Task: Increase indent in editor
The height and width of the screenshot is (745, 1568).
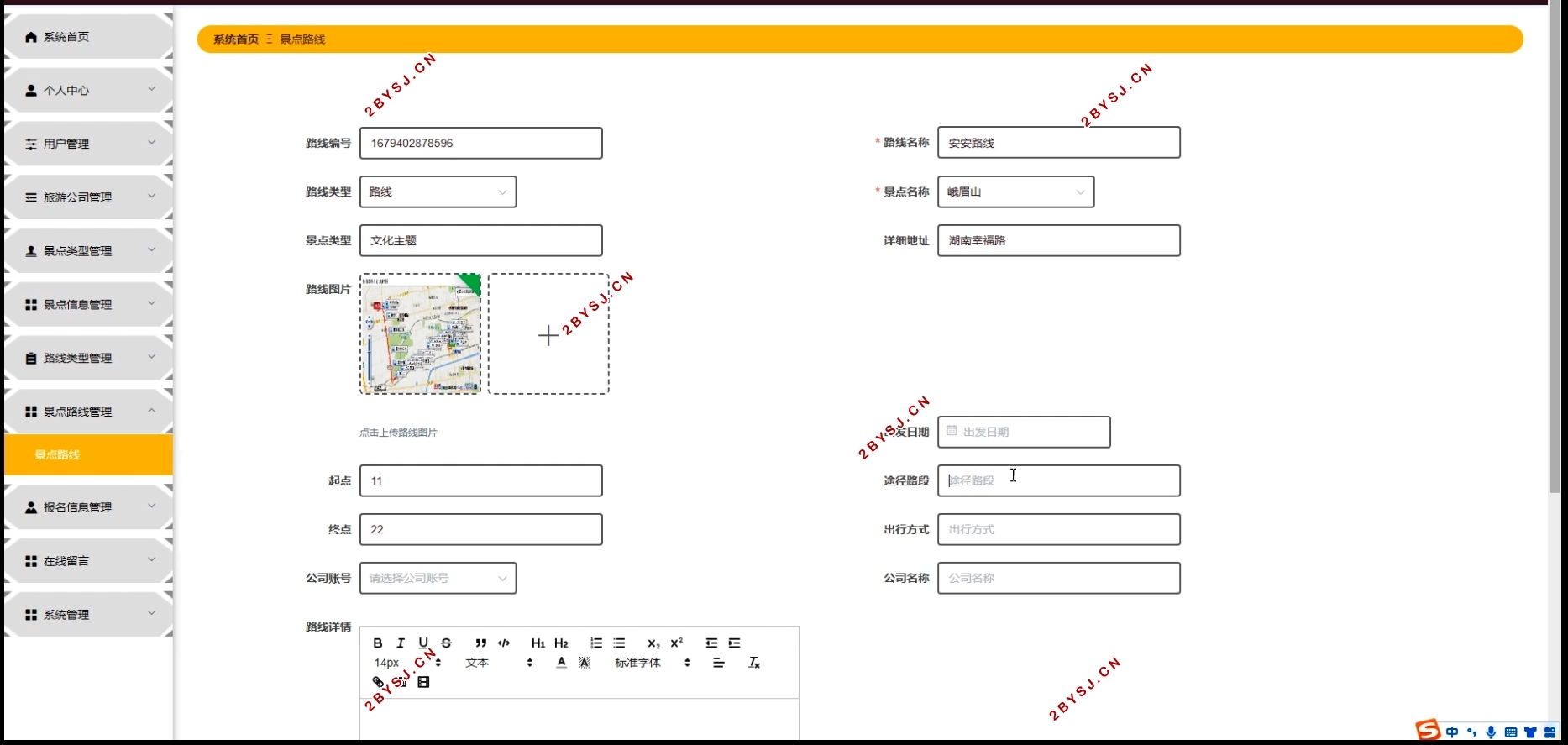Action: [734, 643]
